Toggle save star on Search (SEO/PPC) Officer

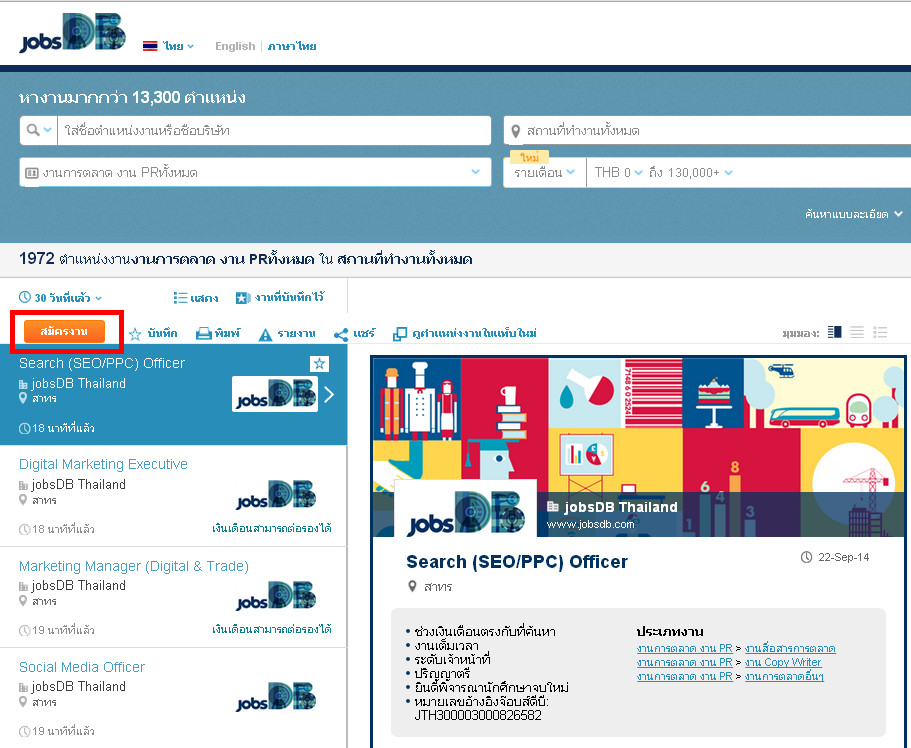(319, 364)
